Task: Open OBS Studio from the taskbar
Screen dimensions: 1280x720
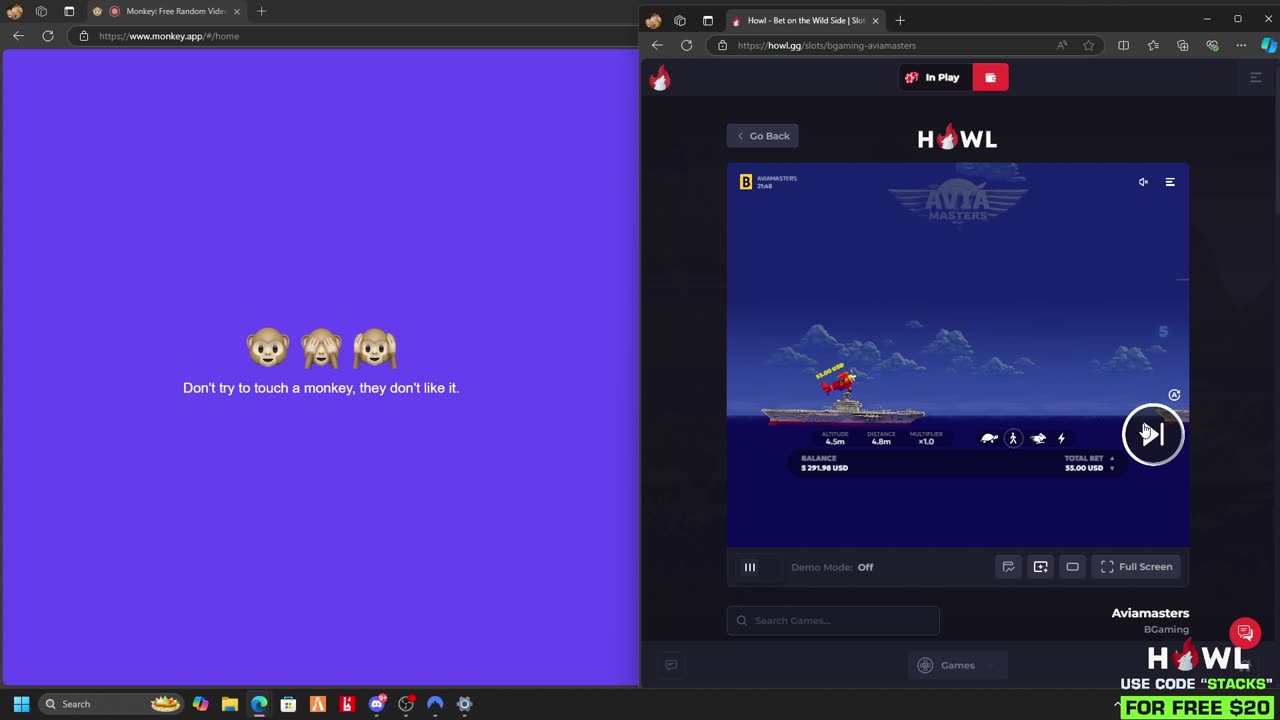Action: click(406, 704)
